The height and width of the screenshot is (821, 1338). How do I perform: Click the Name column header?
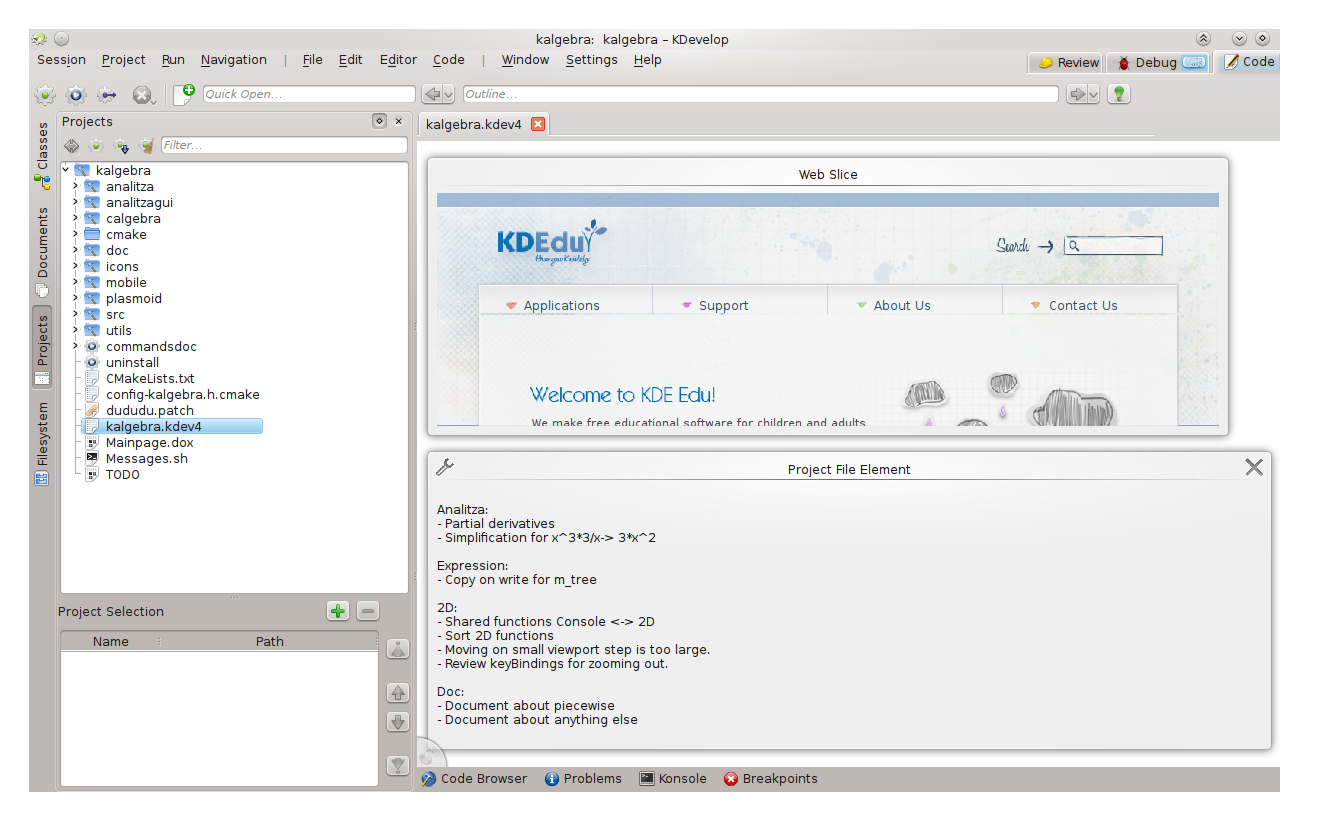[110, 641]
